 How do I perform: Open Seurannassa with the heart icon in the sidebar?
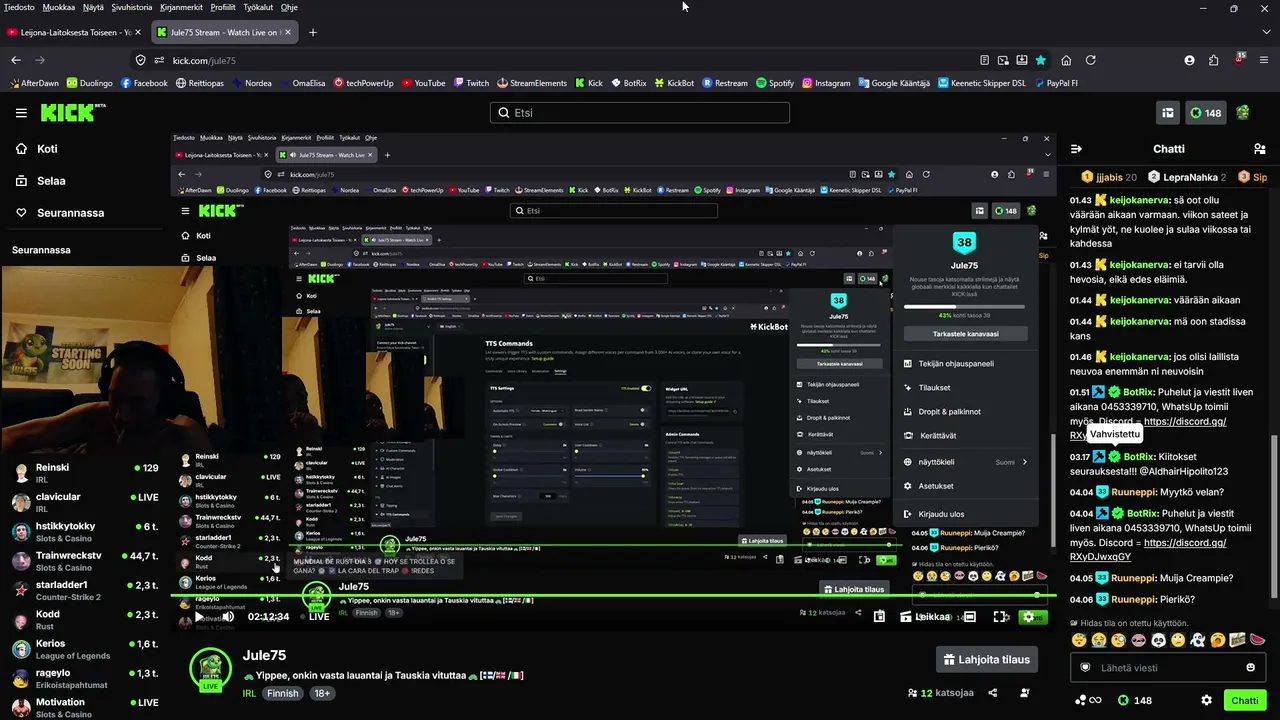click(x=69, y=213)
